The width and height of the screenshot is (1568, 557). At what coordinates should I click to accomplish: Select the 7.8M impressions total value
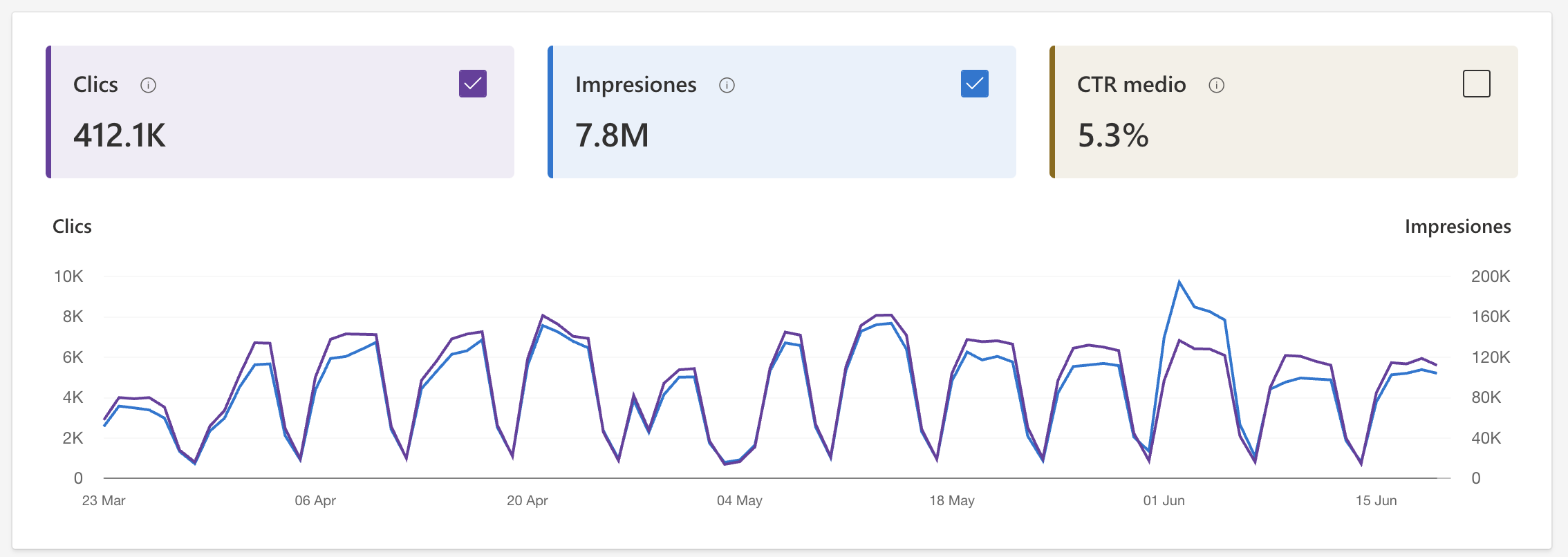[x=612, y=135]
